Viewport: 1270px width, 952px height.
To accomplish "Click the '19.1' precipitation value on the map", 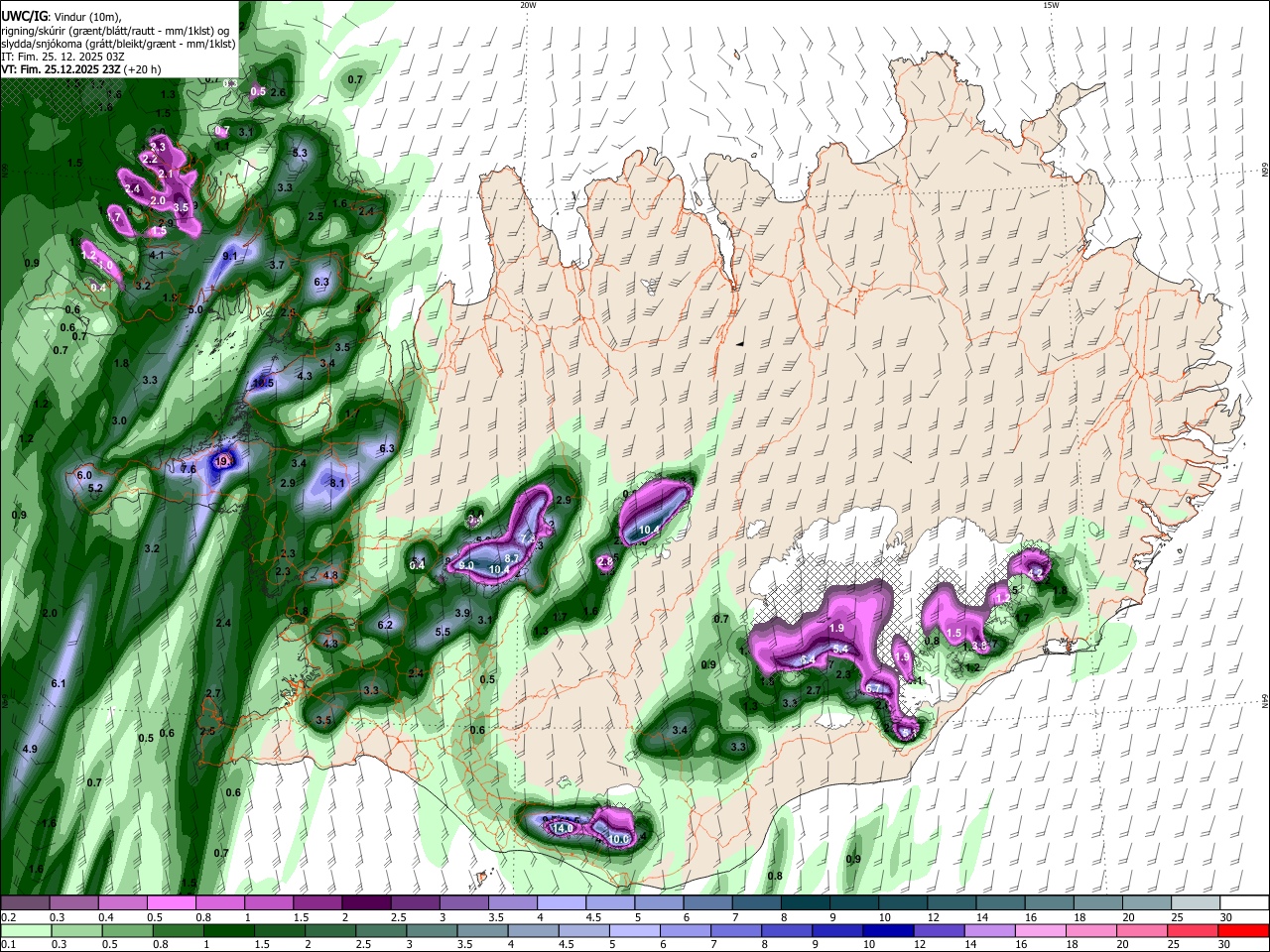I will pos(224,461).
